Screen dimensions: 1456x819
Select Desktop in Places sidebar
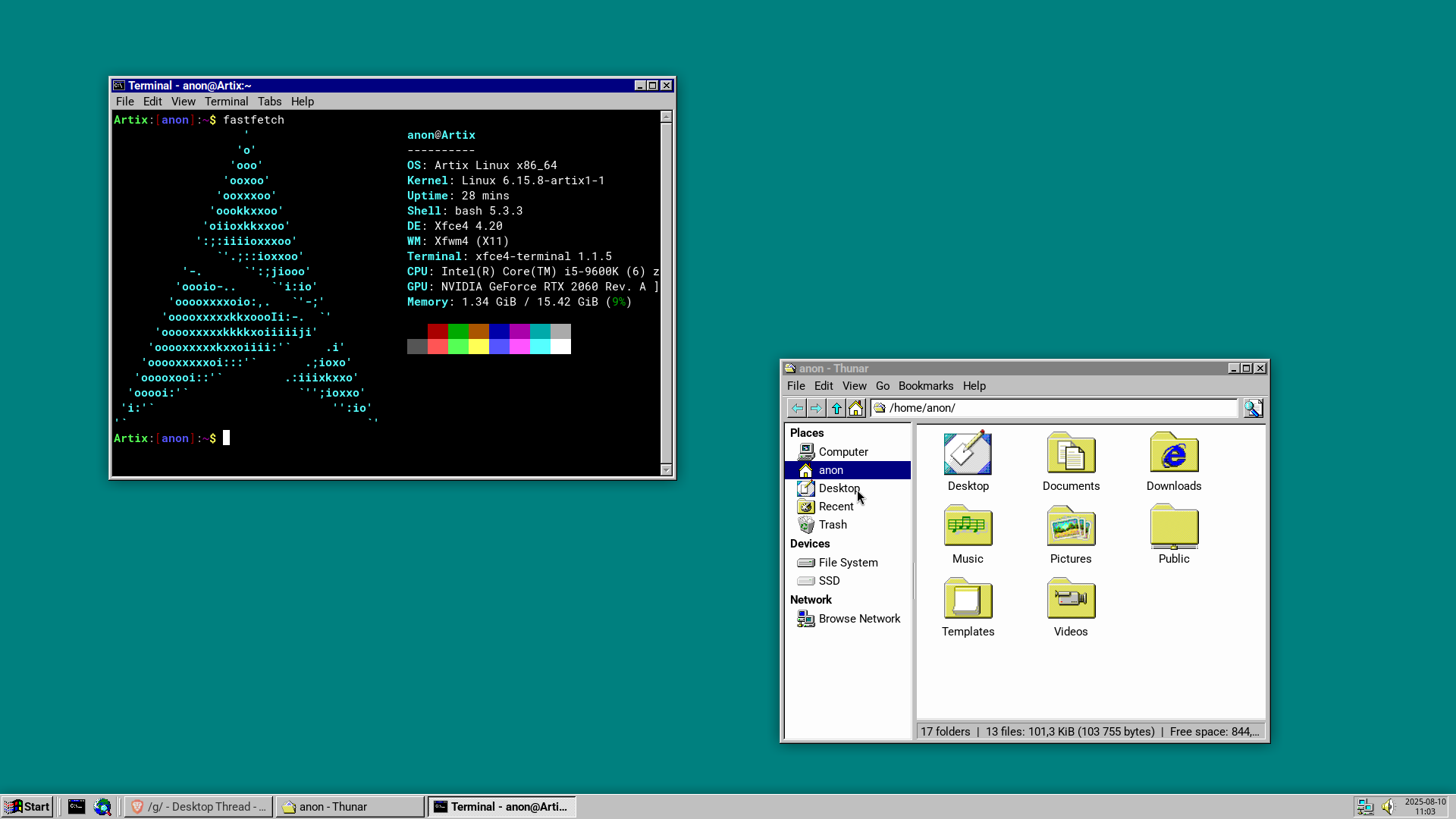848,488
